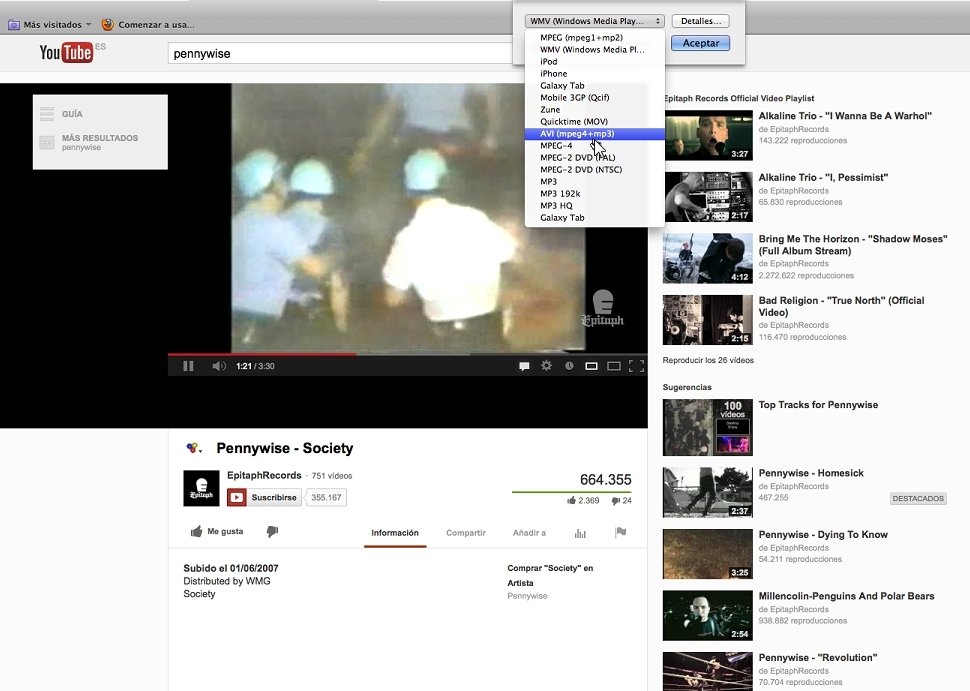Click the Watch Later clock icon

coord(569,366)
